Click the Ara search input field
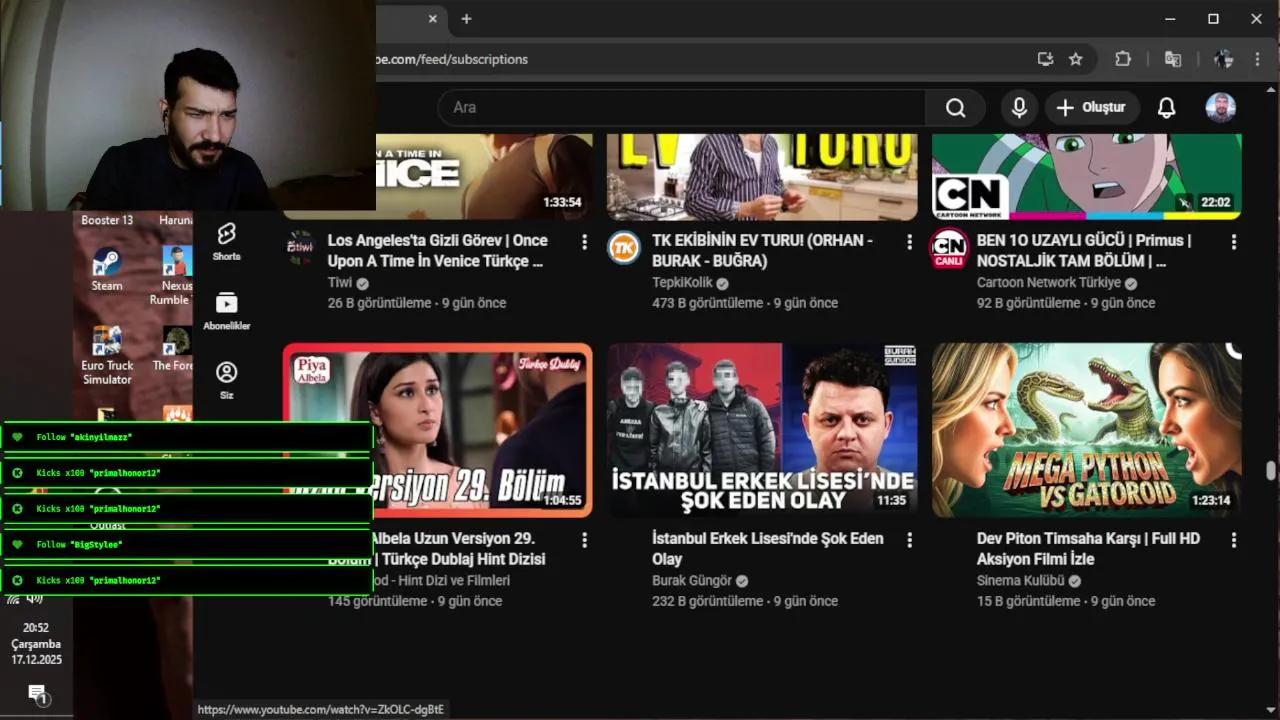Viewport: 1280px width, 720px height. click(683, 107)
